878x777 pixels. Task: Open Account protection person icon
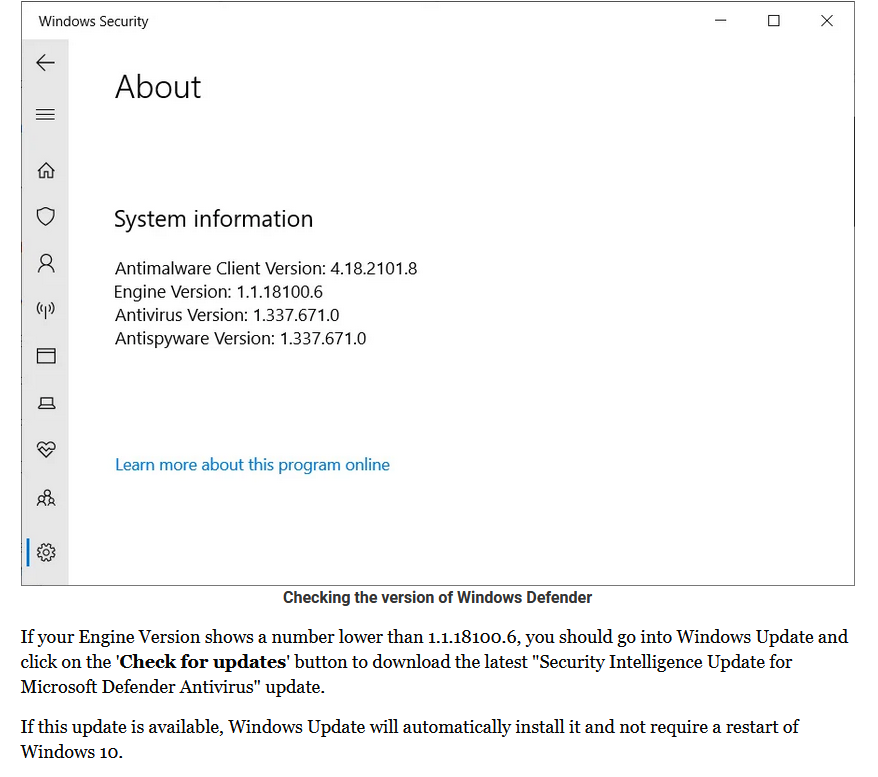click(46, 263)
